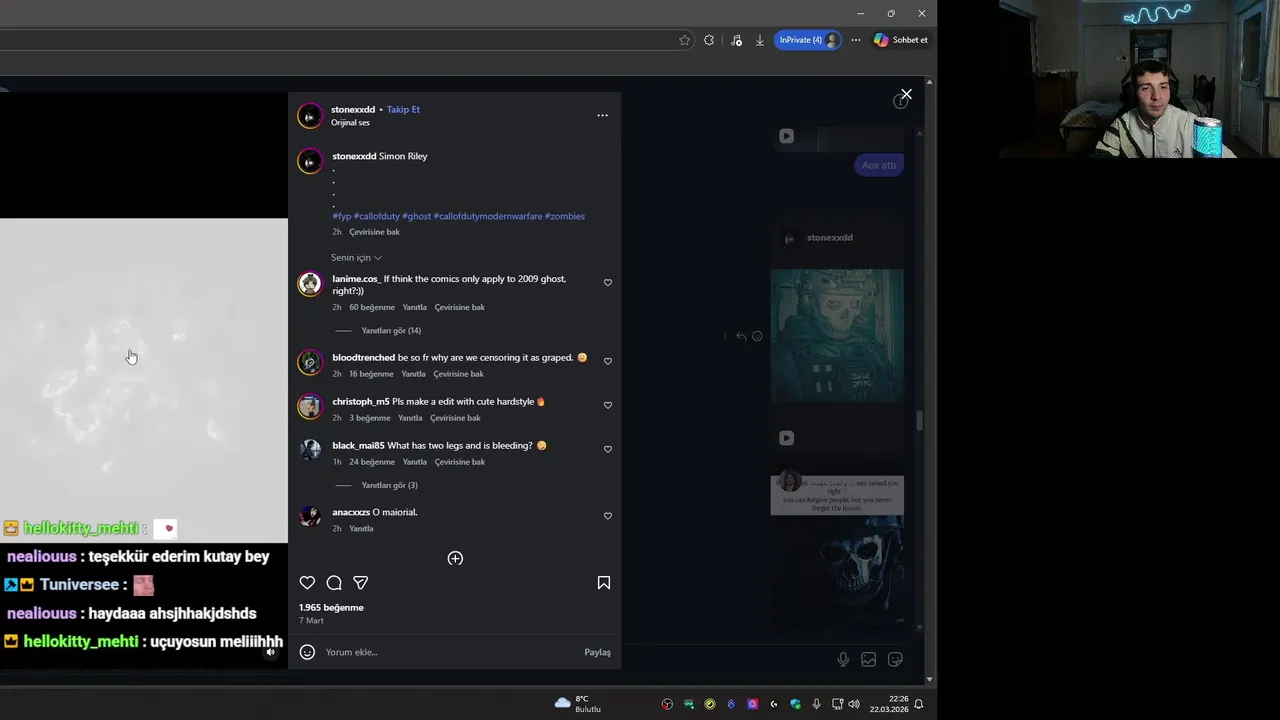This screenshot has height=720, width=1280.
Task: Reply to bloodtrenched comment with Yanıtla
Action: pyautogui.click(x=413, y=374)
